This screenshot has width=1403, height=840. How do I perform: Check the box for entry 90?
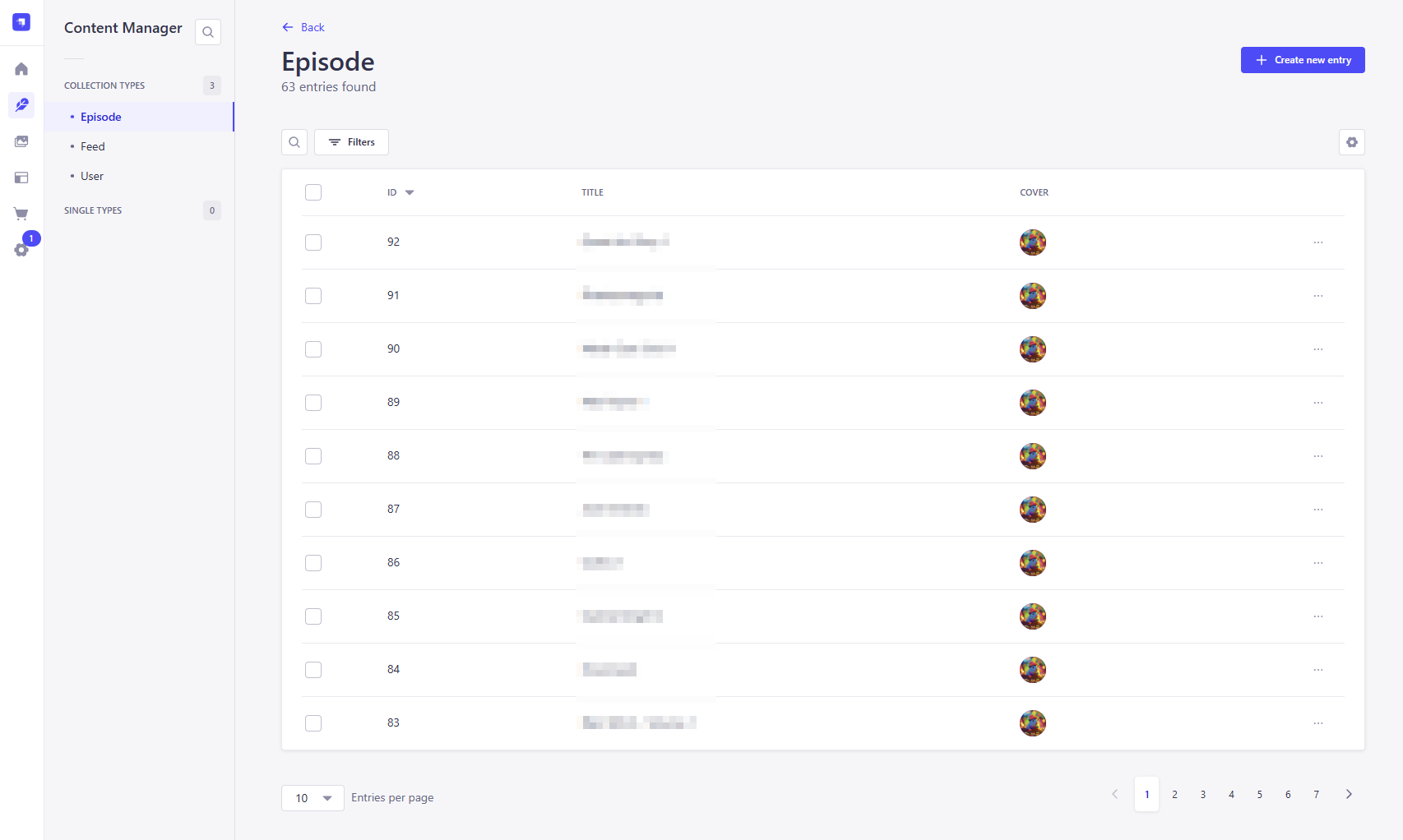313,349
